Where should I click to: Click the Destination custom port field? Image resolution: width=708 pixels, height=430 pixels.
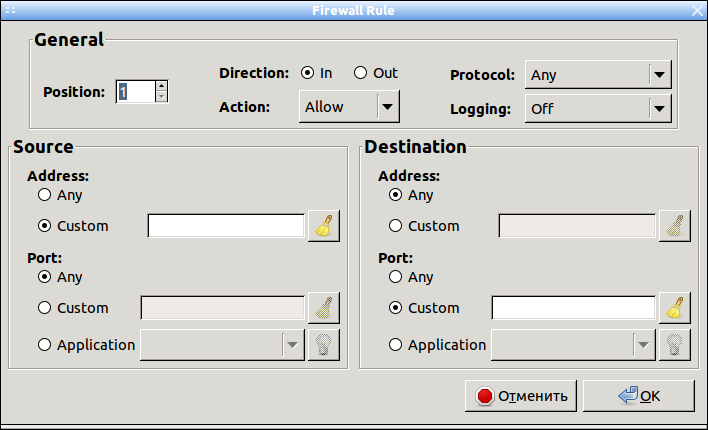click(x=573, y=308)
